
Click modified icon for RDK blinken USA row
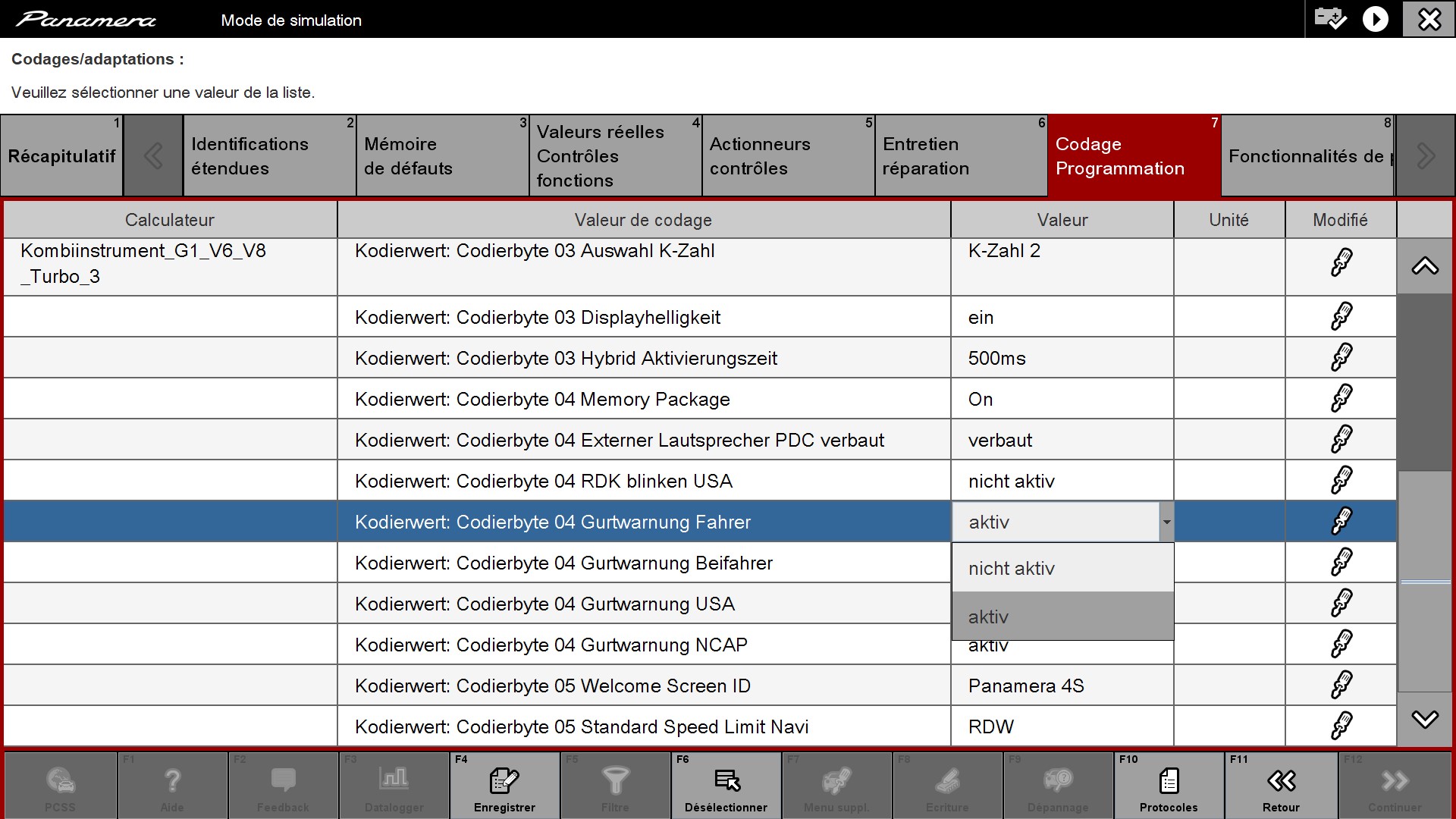tap(1341, 480)
